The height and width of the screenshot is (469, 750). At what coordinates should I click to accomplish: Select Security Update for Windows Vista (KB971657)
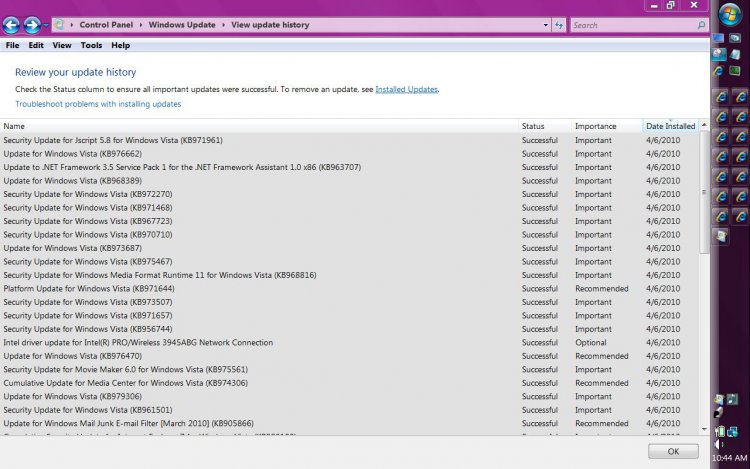tap(350, 316)
